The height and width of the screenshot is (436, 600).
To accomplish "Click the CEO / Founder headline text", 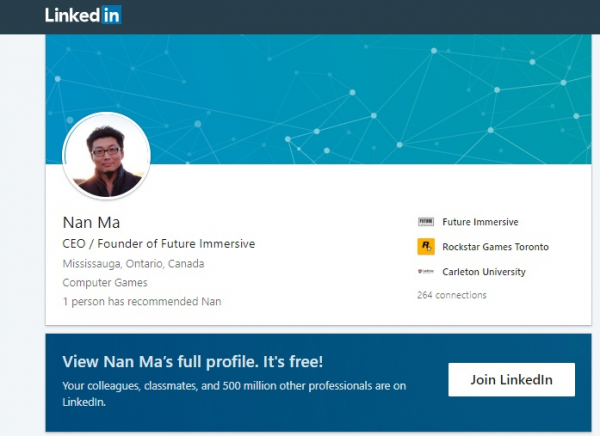I will click(158, 244).
